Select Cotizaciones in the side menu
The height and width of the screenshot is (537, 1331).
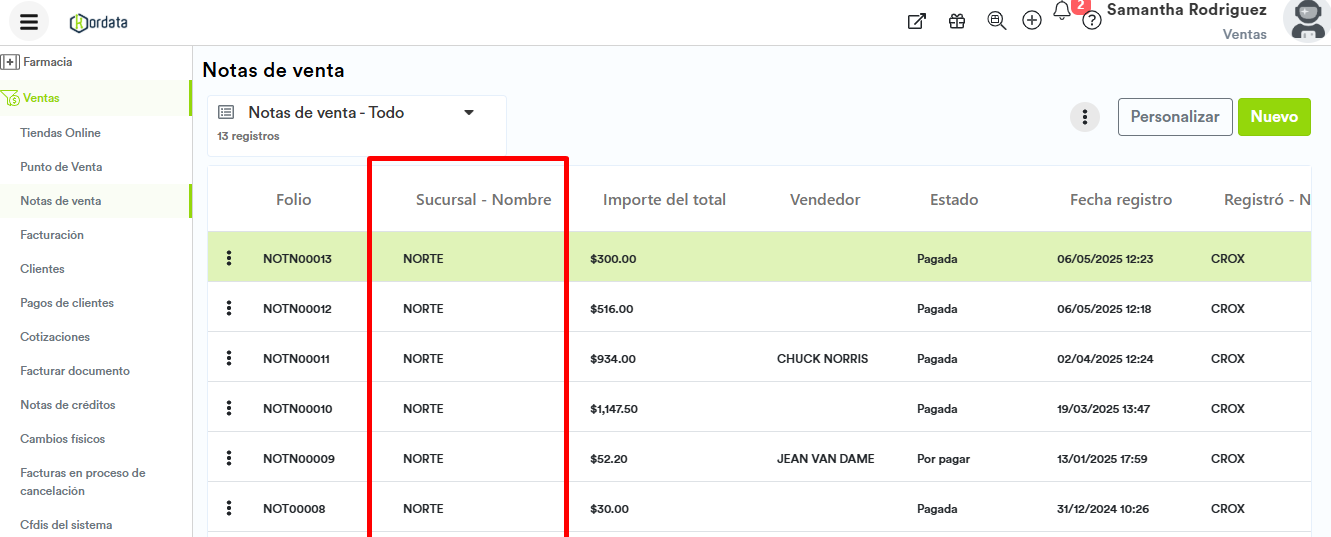[x=55, y=337]
